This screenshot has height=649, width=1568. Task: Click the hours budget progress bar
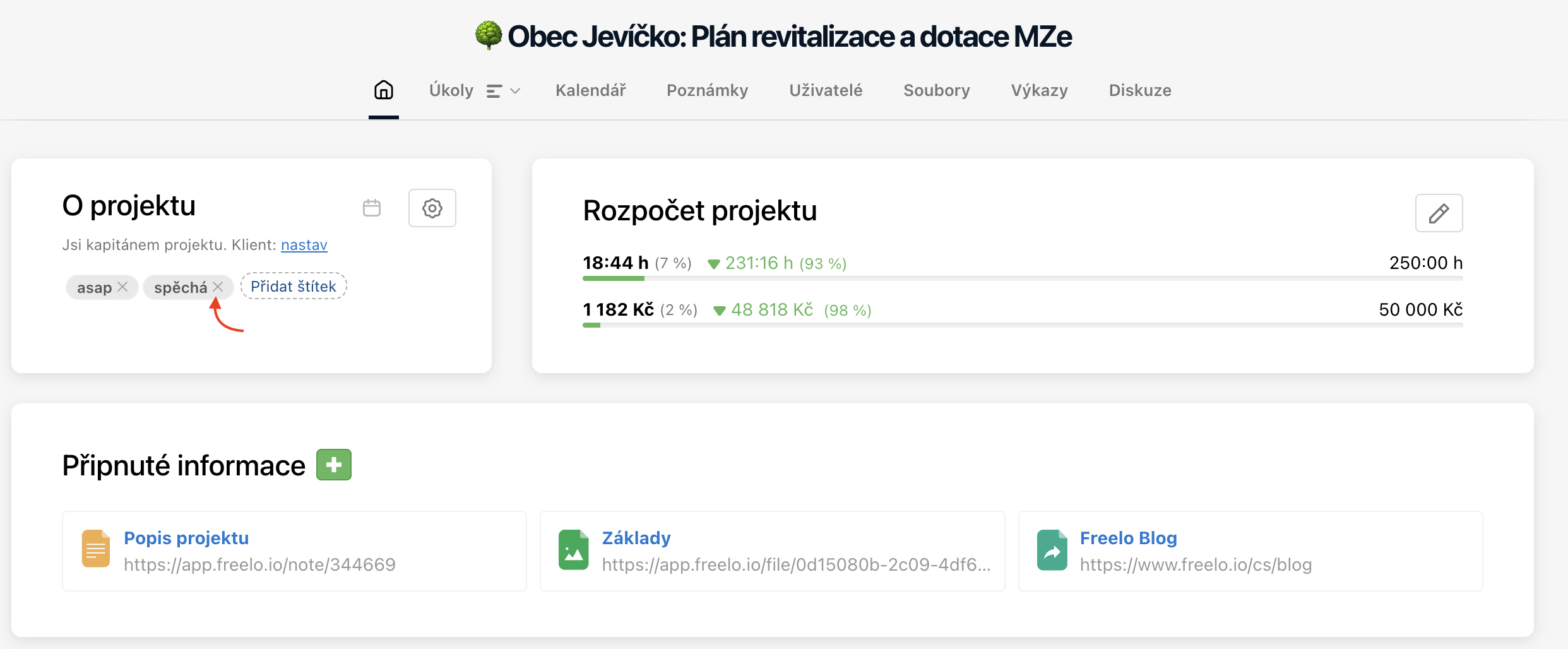click(x=1023, y=278)
